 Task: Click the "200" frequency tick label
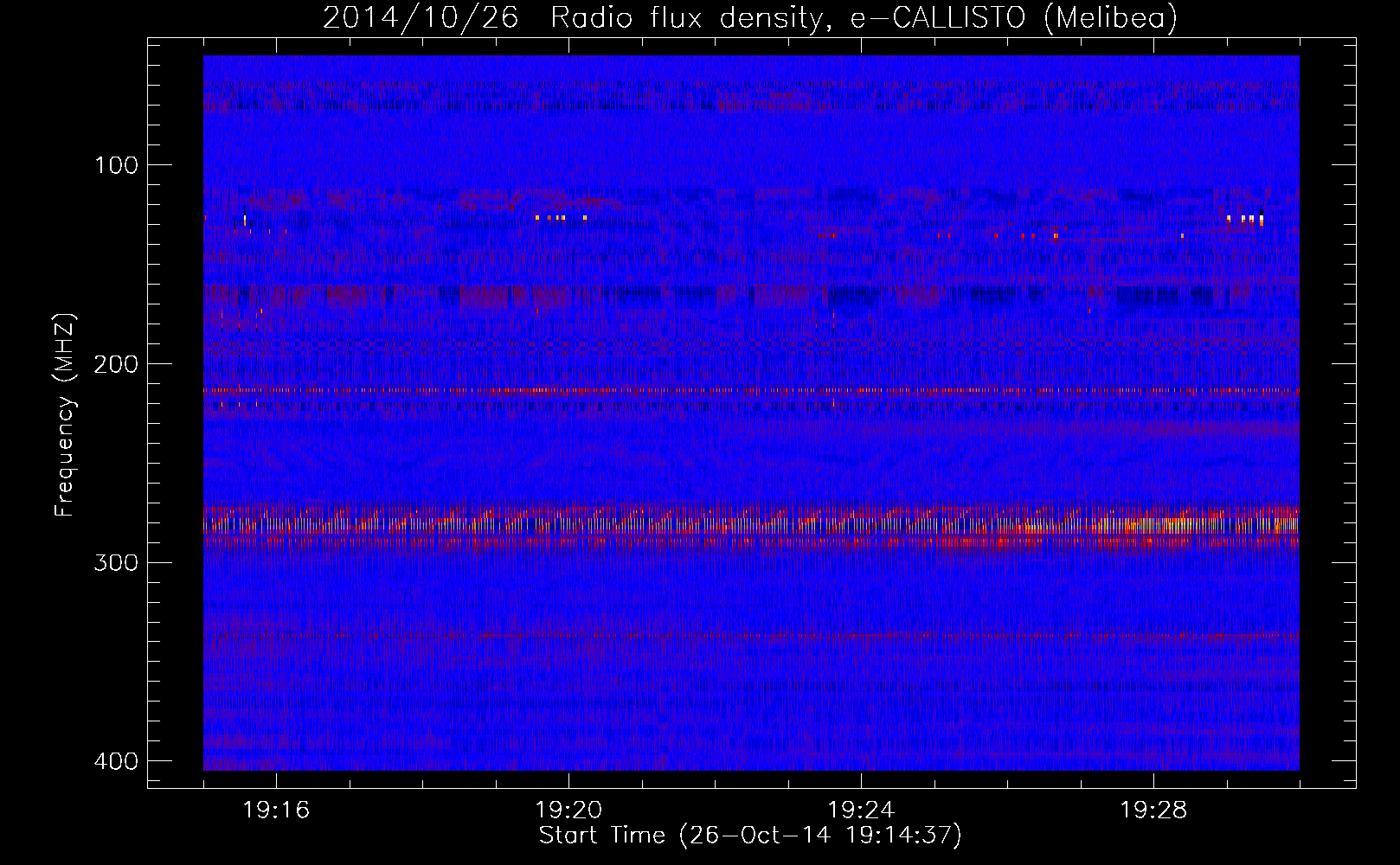pyautogui.click(x=115, y=364)
